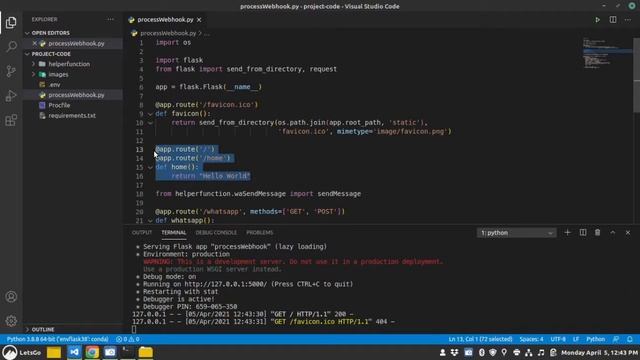Screen dimensions: 640x360
Task: Fold whatsapp function at line 21
Action: tap(150, 220)
